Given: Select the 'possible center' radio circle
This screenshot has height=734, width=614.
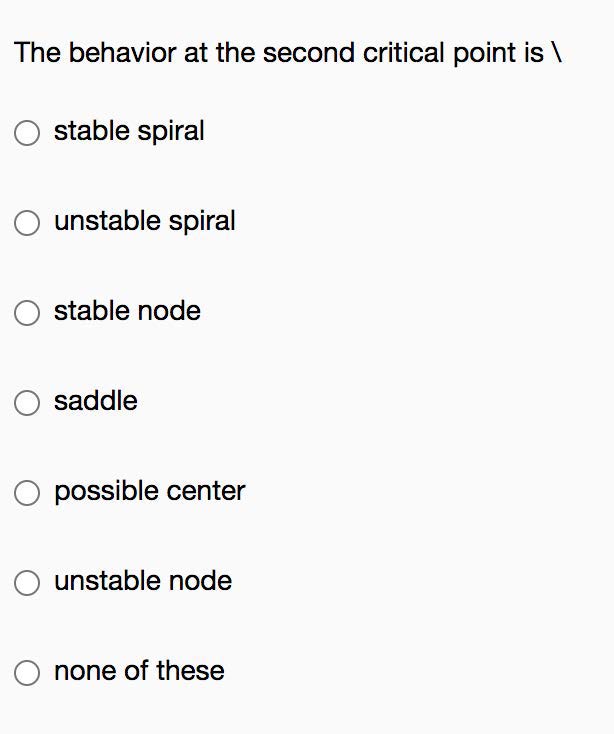Looking at the screenshot, I should coord(28,492).
